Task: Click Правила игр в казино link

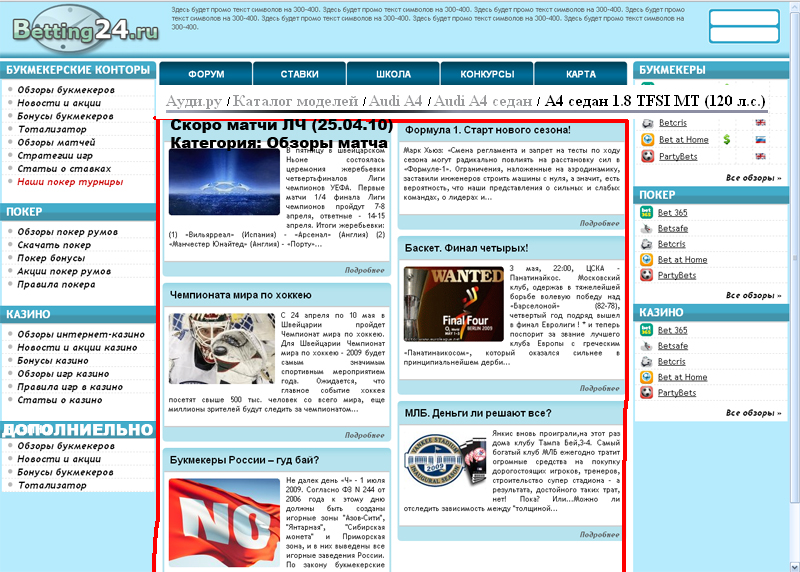Action: click(x=70, y=387)
